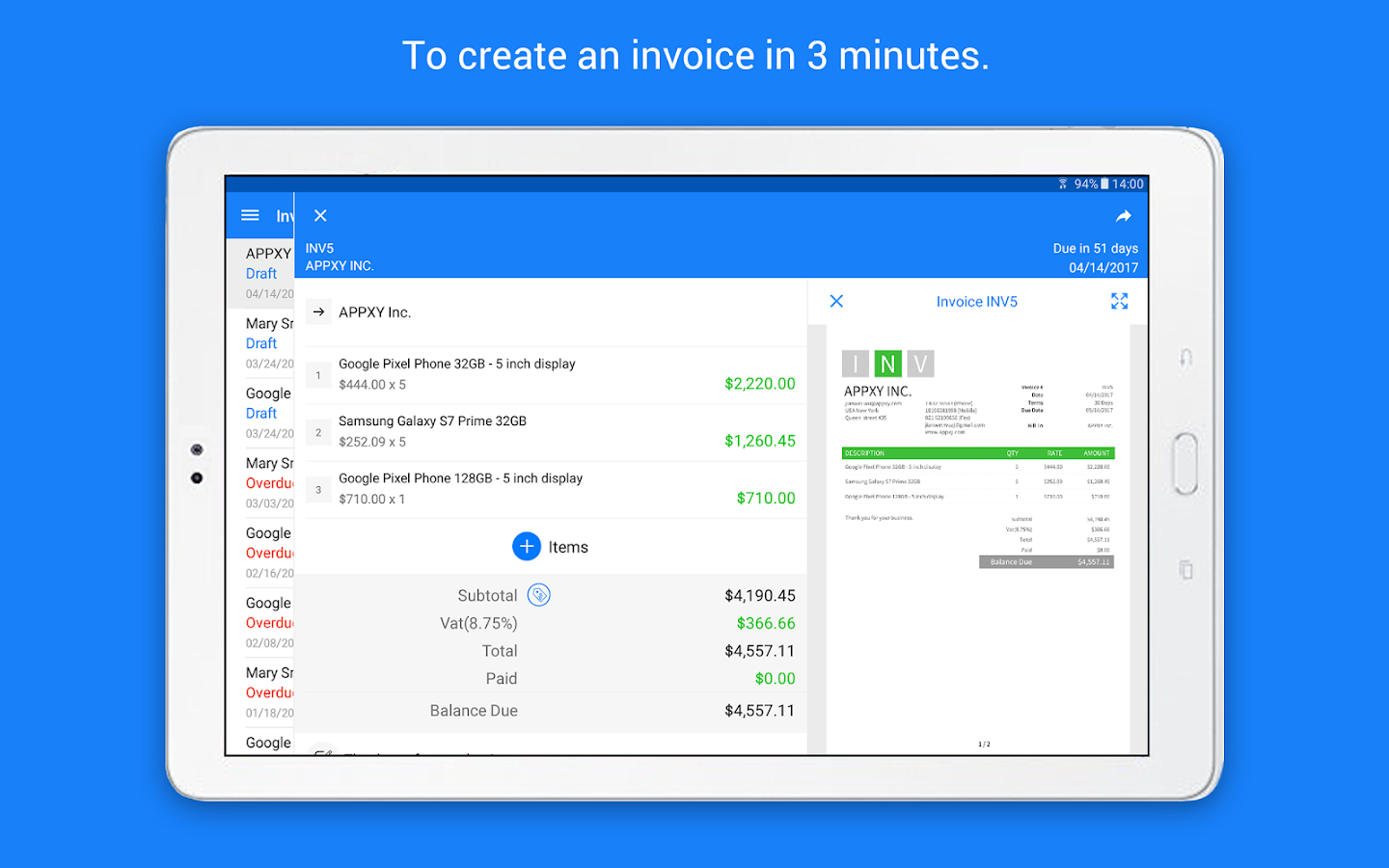Tap the $2,220.00 item amount

pos(760,384)
